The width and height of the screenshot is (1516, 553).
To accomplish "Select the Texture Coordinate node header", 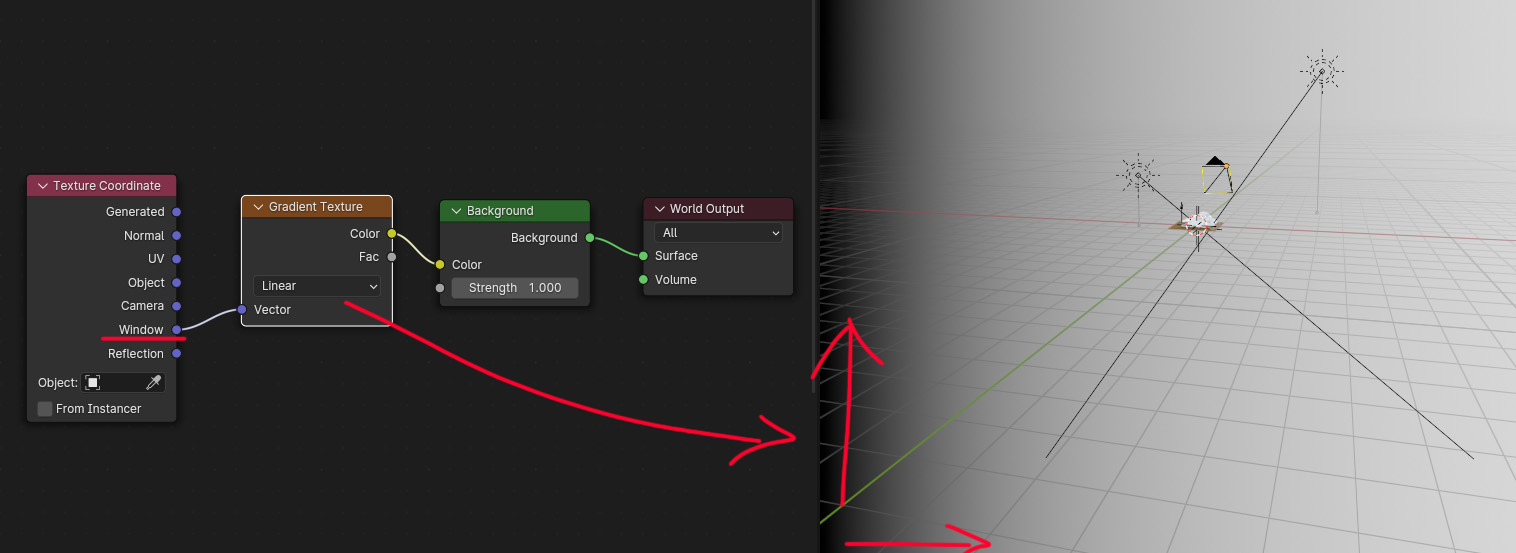I will [102, 186].
